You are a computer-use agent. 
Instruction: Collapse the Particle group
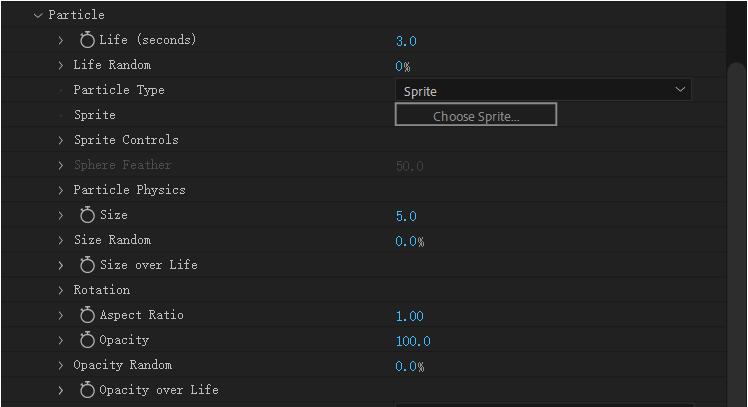38,15
